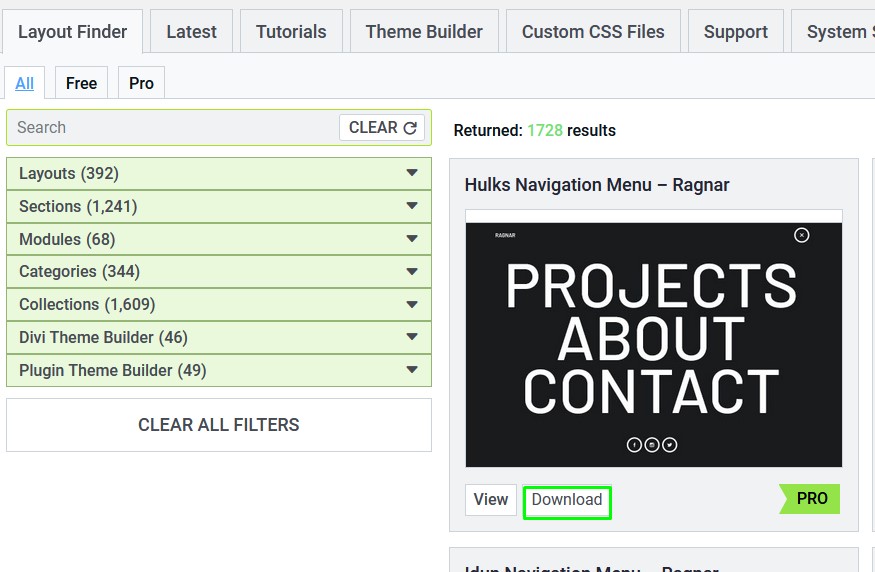Filter by Pro layouts

pyautogui.click(x=141, y=83)
